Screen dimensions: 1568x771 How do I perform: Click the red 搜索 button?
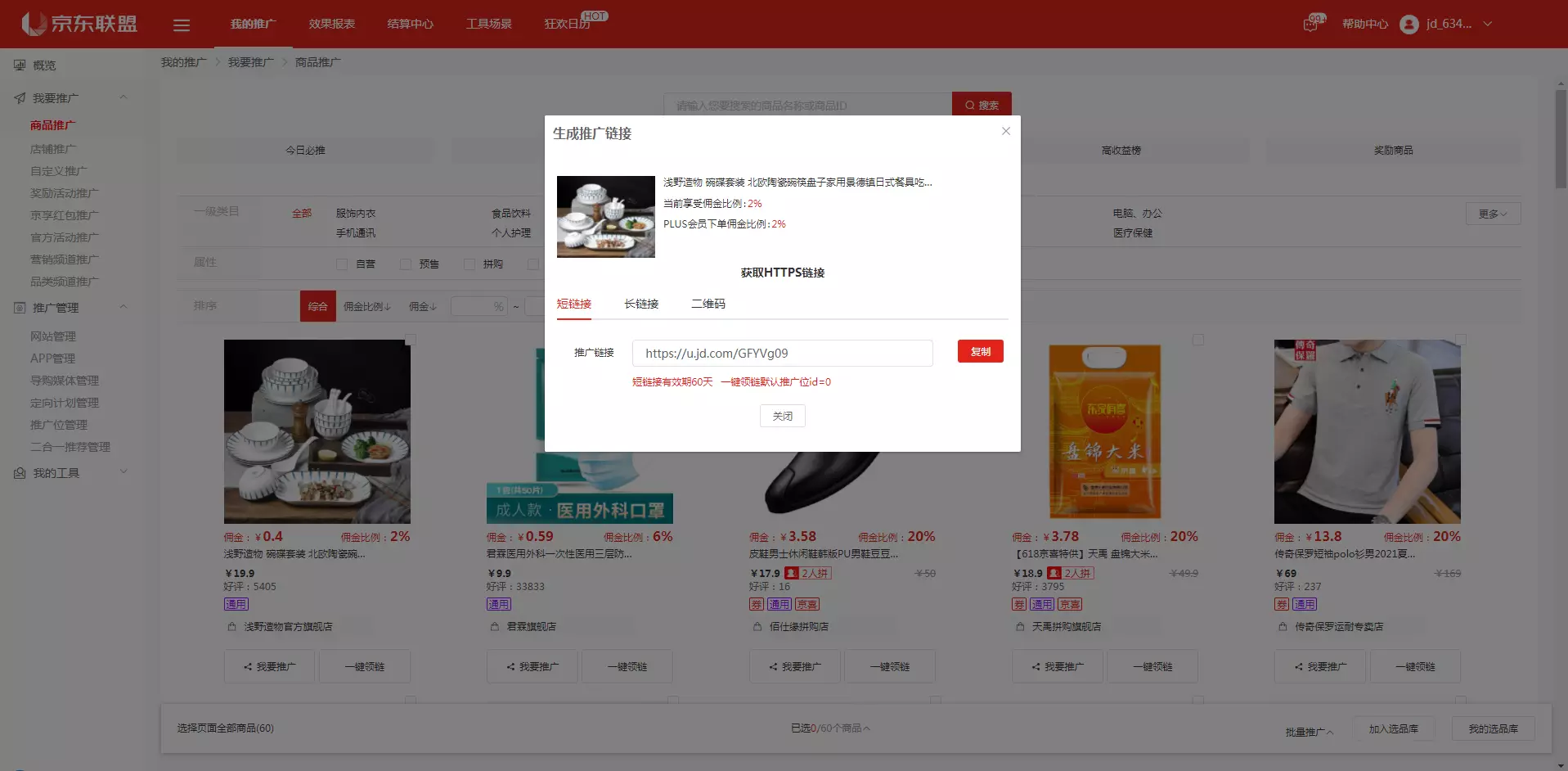[982, 105]
